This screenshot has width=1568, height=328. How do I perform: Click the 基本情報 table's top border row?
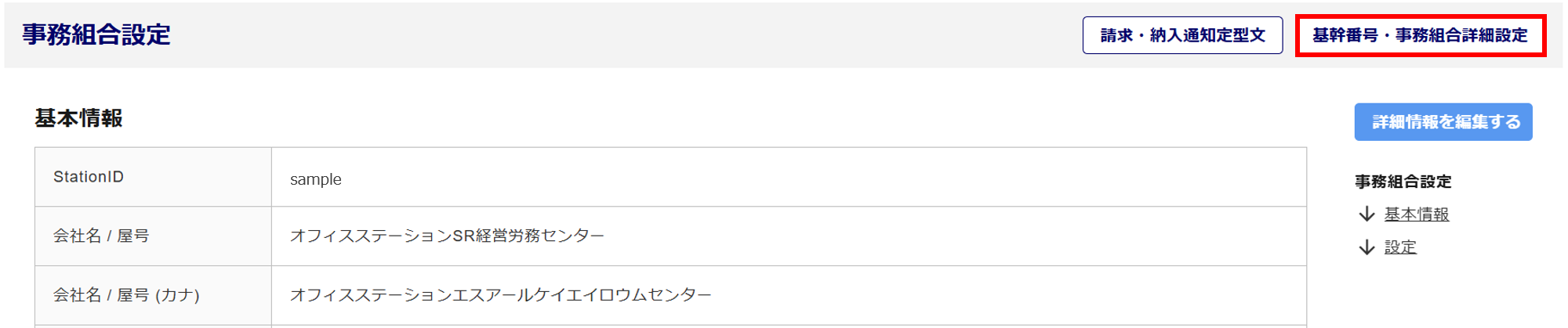pos(670,148)
